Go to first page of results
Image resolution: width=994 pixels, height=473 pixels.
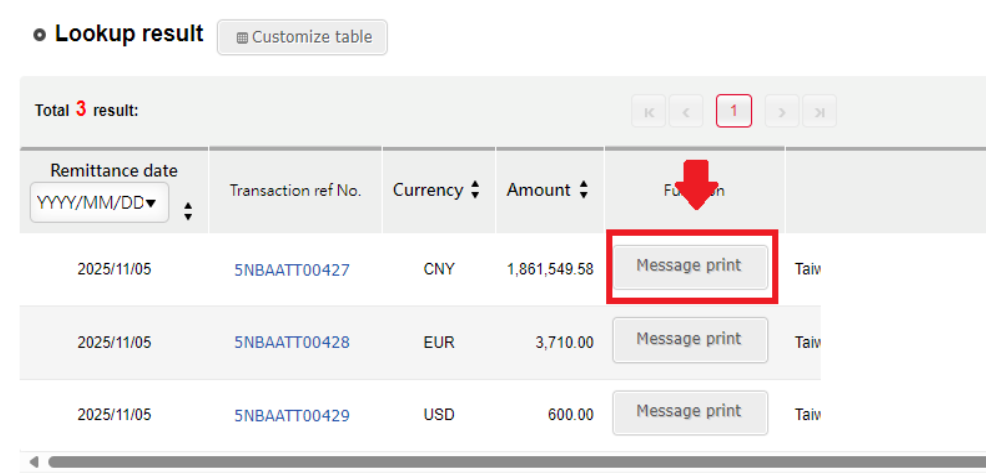648,112
